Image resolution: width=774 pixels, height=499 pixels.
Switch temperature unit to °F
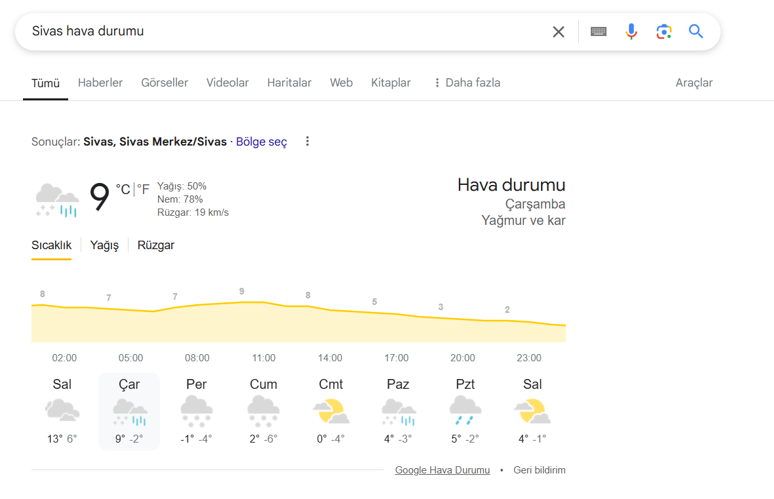click(144, 188)
